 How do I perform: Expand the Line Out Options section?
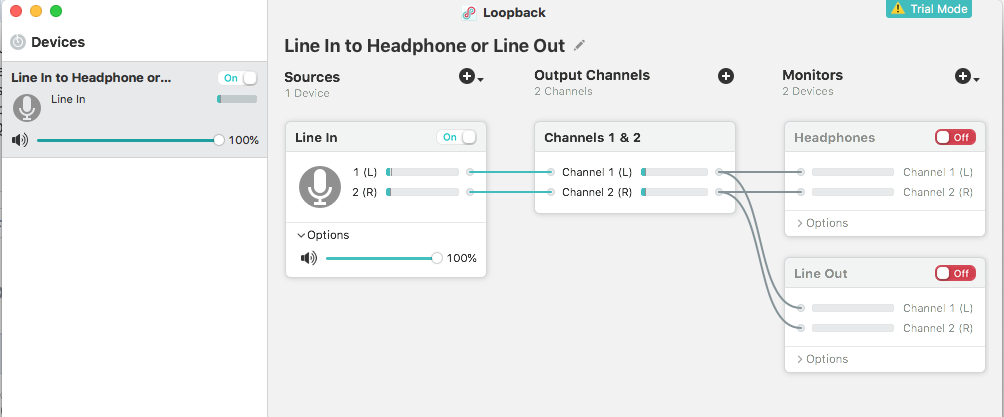(822, 359)
